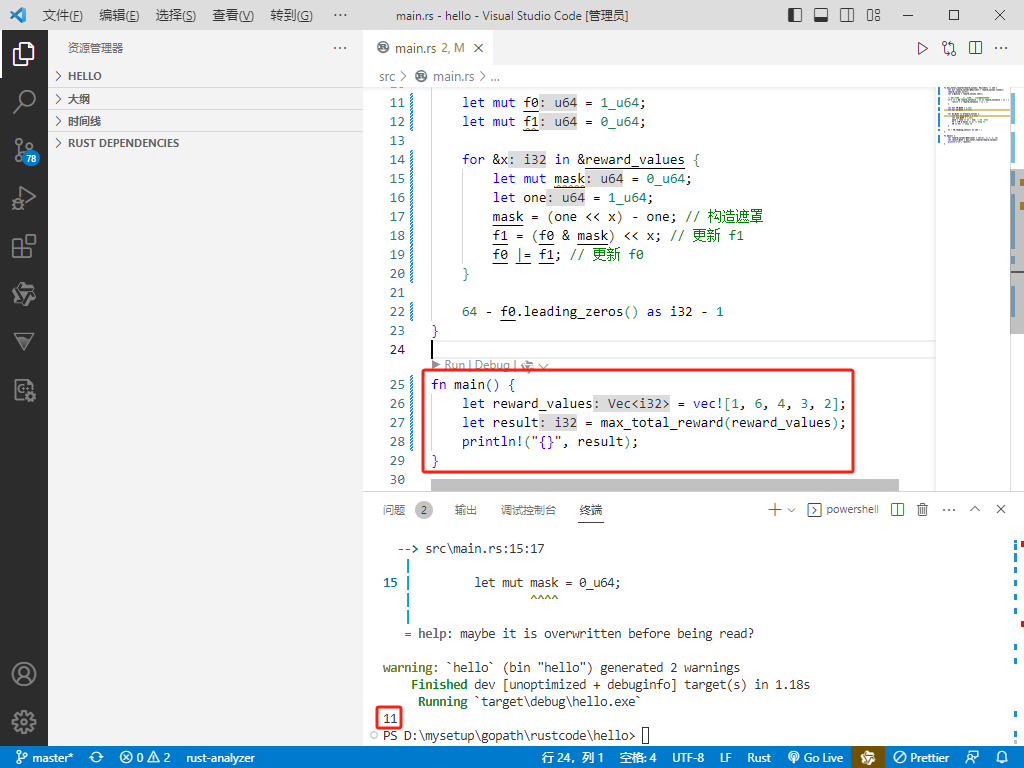Toggle primary side bar layout icon
The image size is (1024, 768).
tap(795, 15)
